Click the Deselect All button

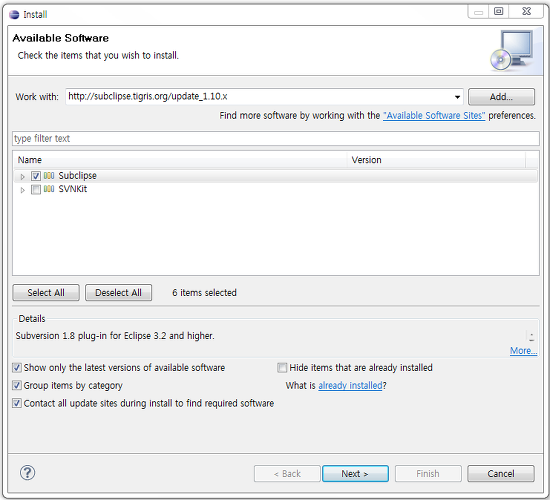(x=118, y=293)
